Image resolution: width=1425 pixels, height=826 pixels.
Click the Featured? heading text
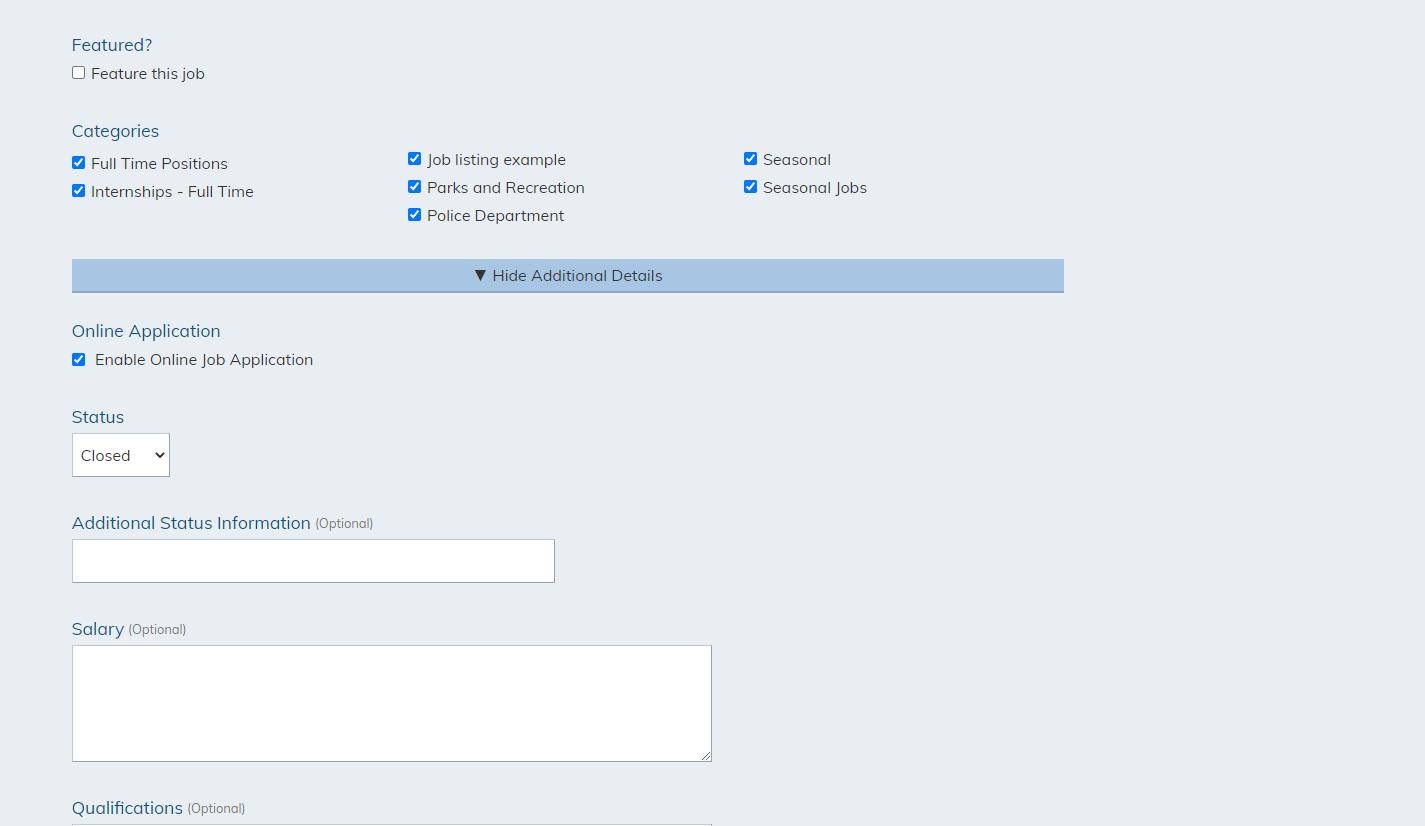point(112,45)
